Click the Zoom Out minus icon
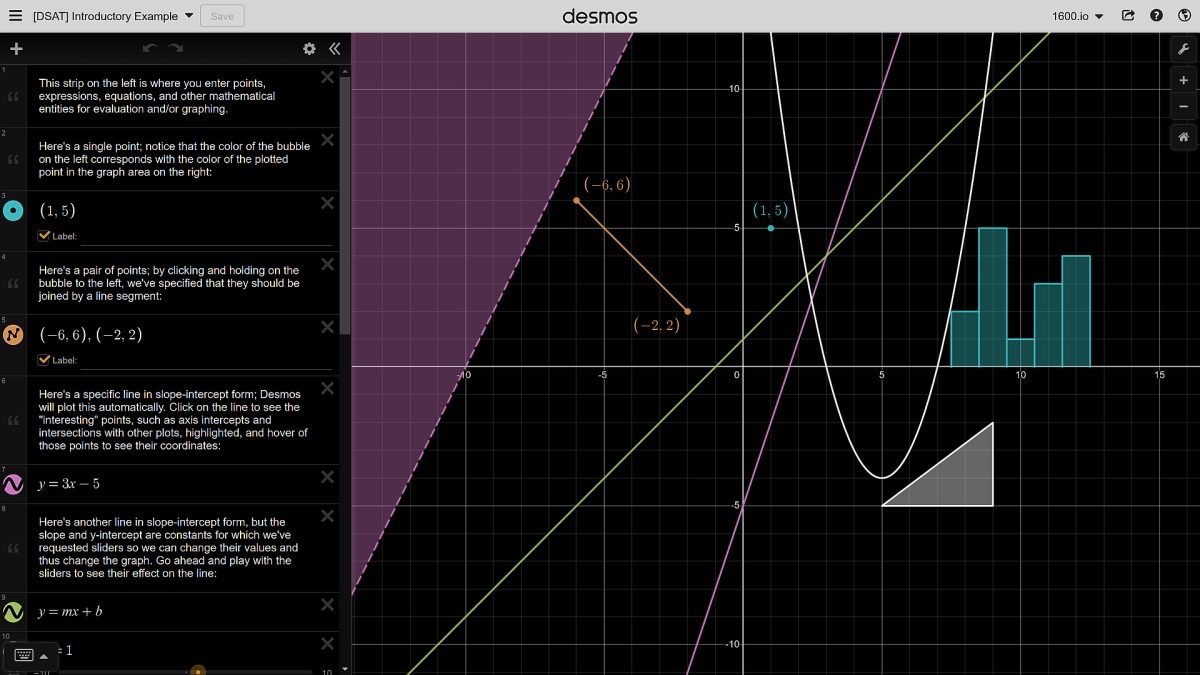 click(x=1183, y=106)
